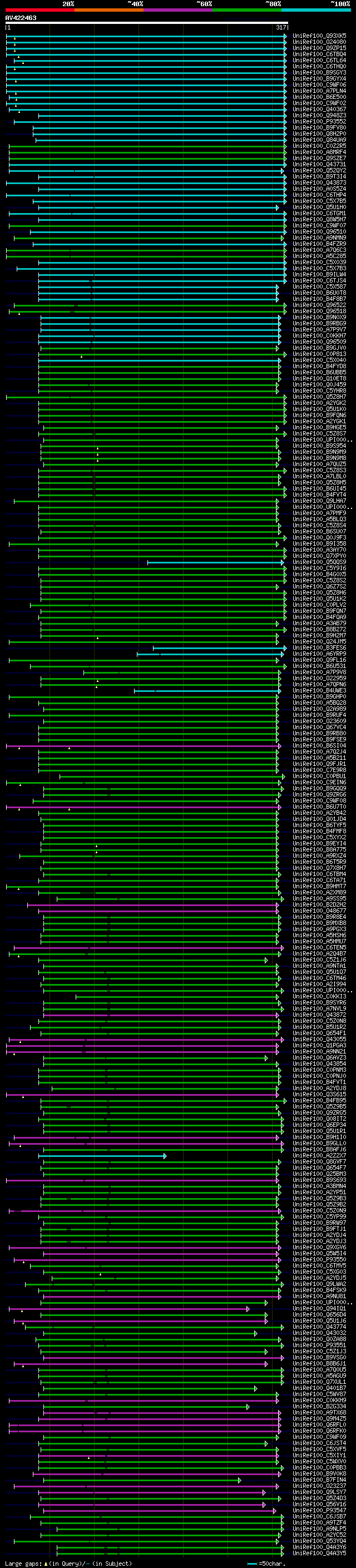356x1568 pixels.
Task: Select the UniRef100_Q5Z8H7 label
Action: tap(319, 397)
